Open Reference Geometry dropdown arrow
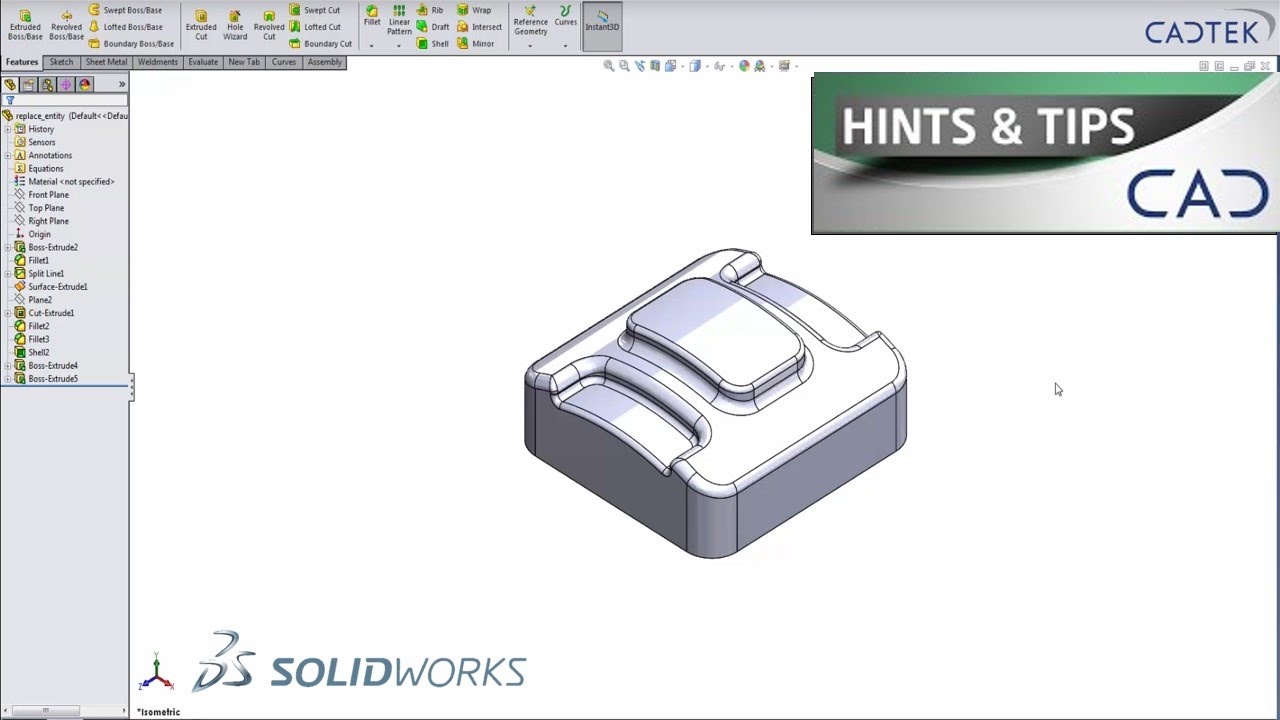This screenshot has width=1280, height=720. coord(530,45)
